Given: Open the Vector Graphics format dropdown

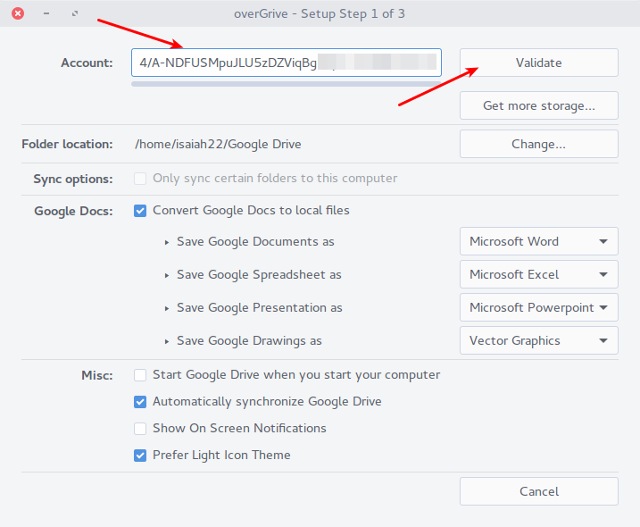Looking at the screenshot, I should pos(538,340).
